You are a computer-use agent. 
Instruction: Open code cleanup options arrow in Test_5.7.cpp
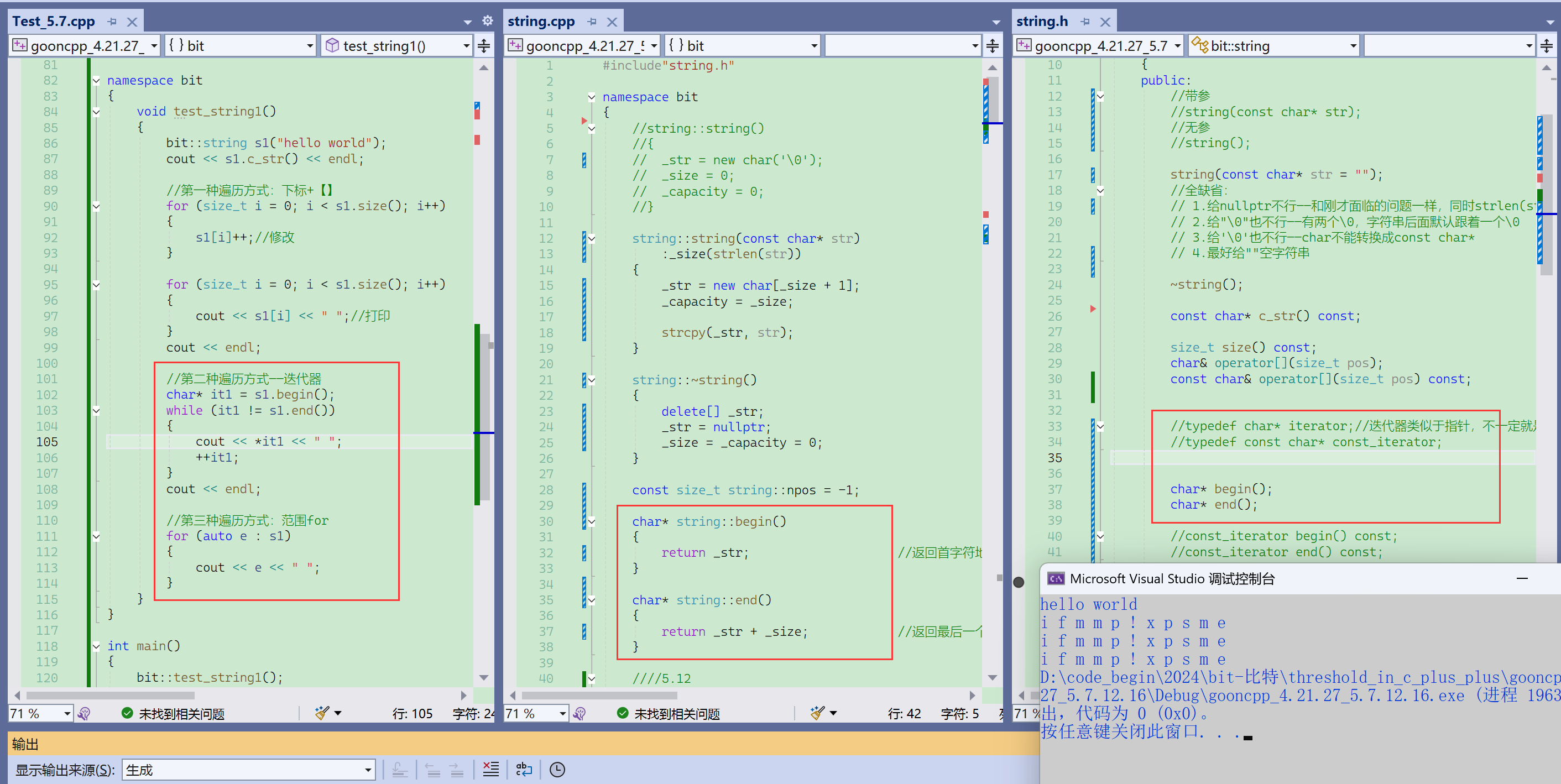(338, 714)
